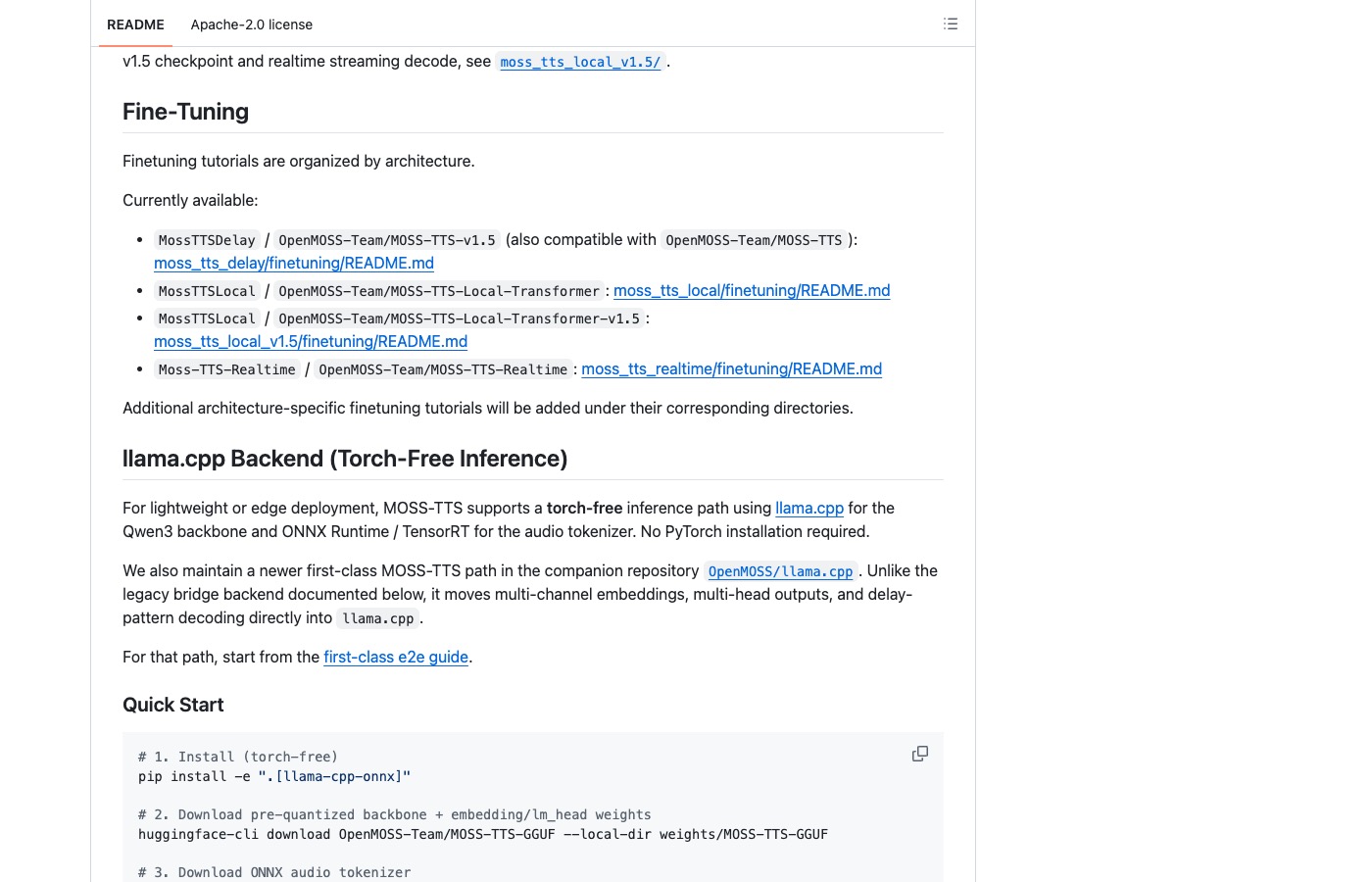Click the pip install command line
The width and height of the screenshot is (1372, 882).
(x=274, y=776)
